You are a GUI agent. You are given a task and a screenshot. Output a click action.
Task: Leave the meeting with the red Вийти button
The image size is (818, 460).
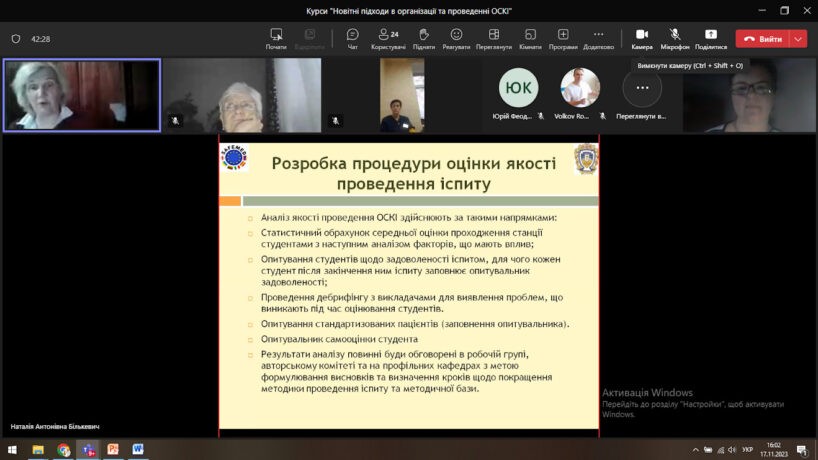[x=762, y=39]
